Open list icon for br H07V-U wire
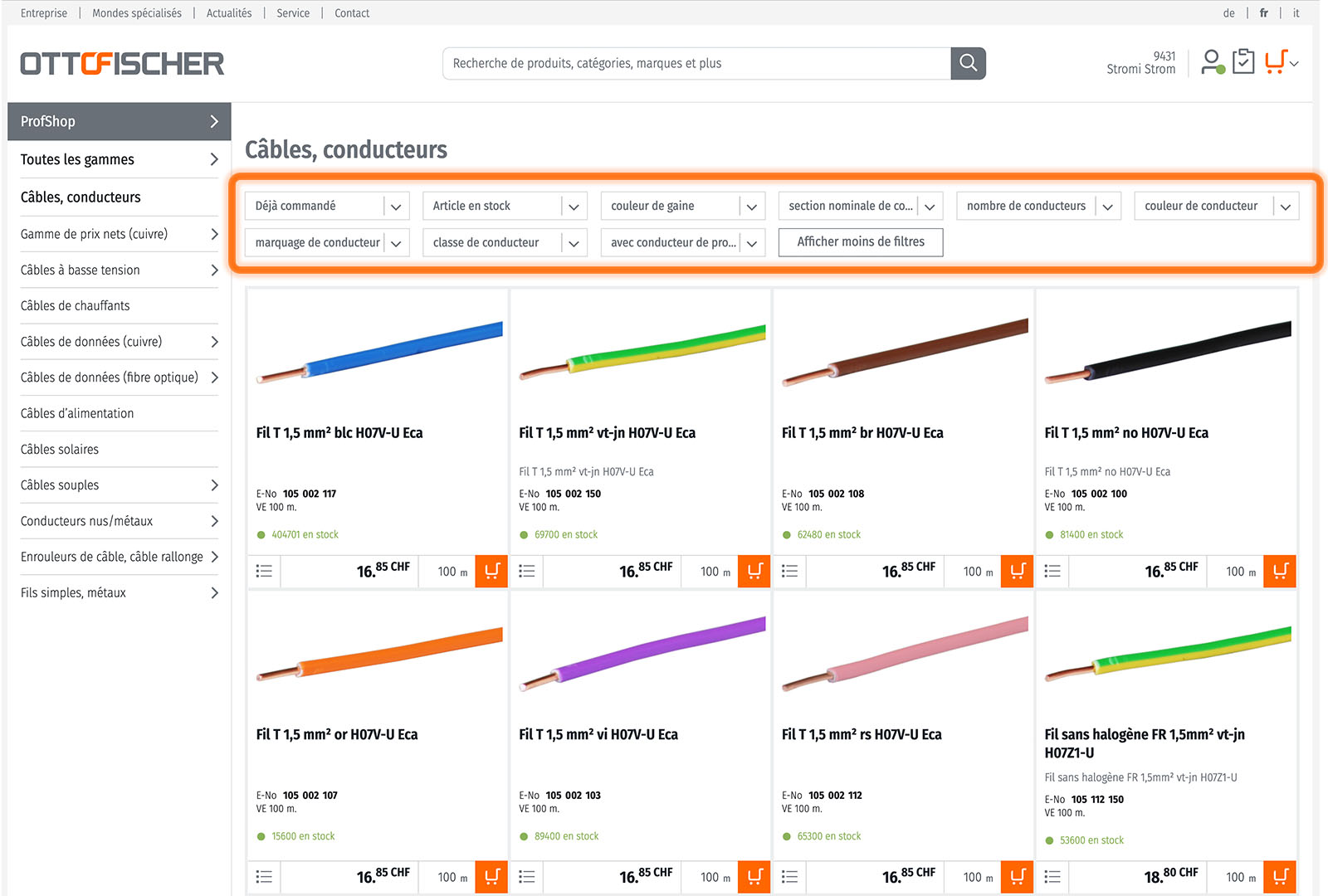The height and width of the screenshot is (896, 1328). 789,572
